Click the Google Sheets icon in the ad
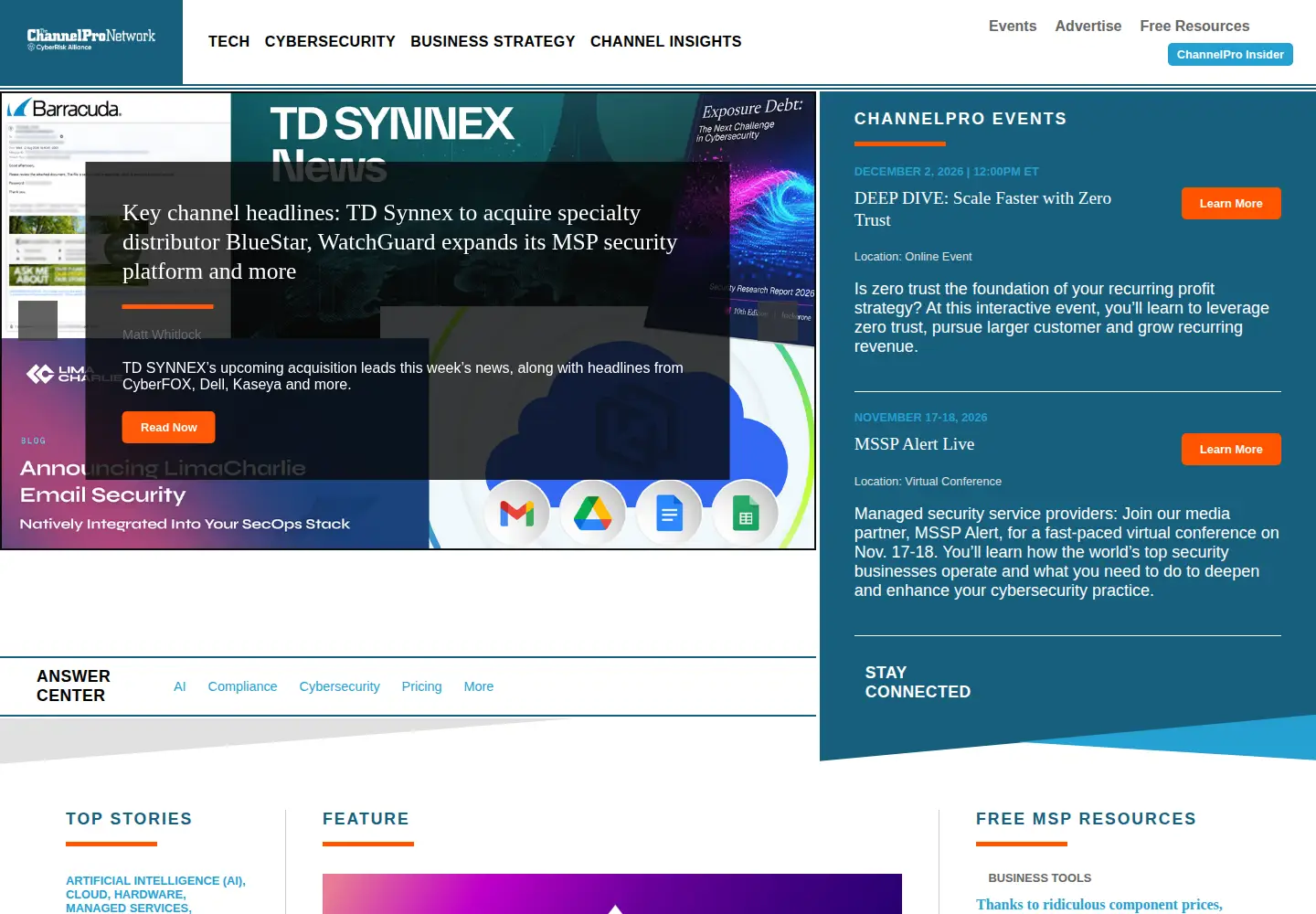This screenshot has height=914, width=1316. [746, 514]
